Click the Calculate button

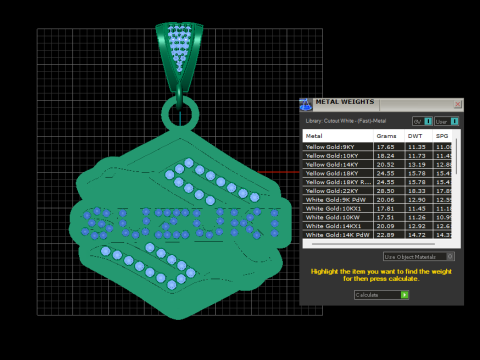381,295
